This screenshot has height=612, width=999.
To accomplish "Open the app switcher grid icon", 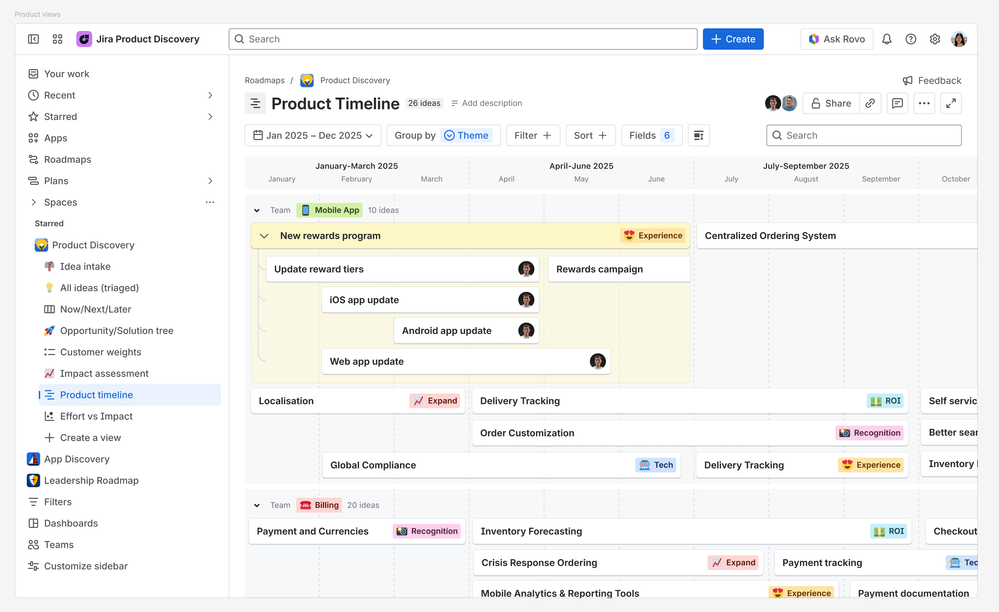I will 57,39.
